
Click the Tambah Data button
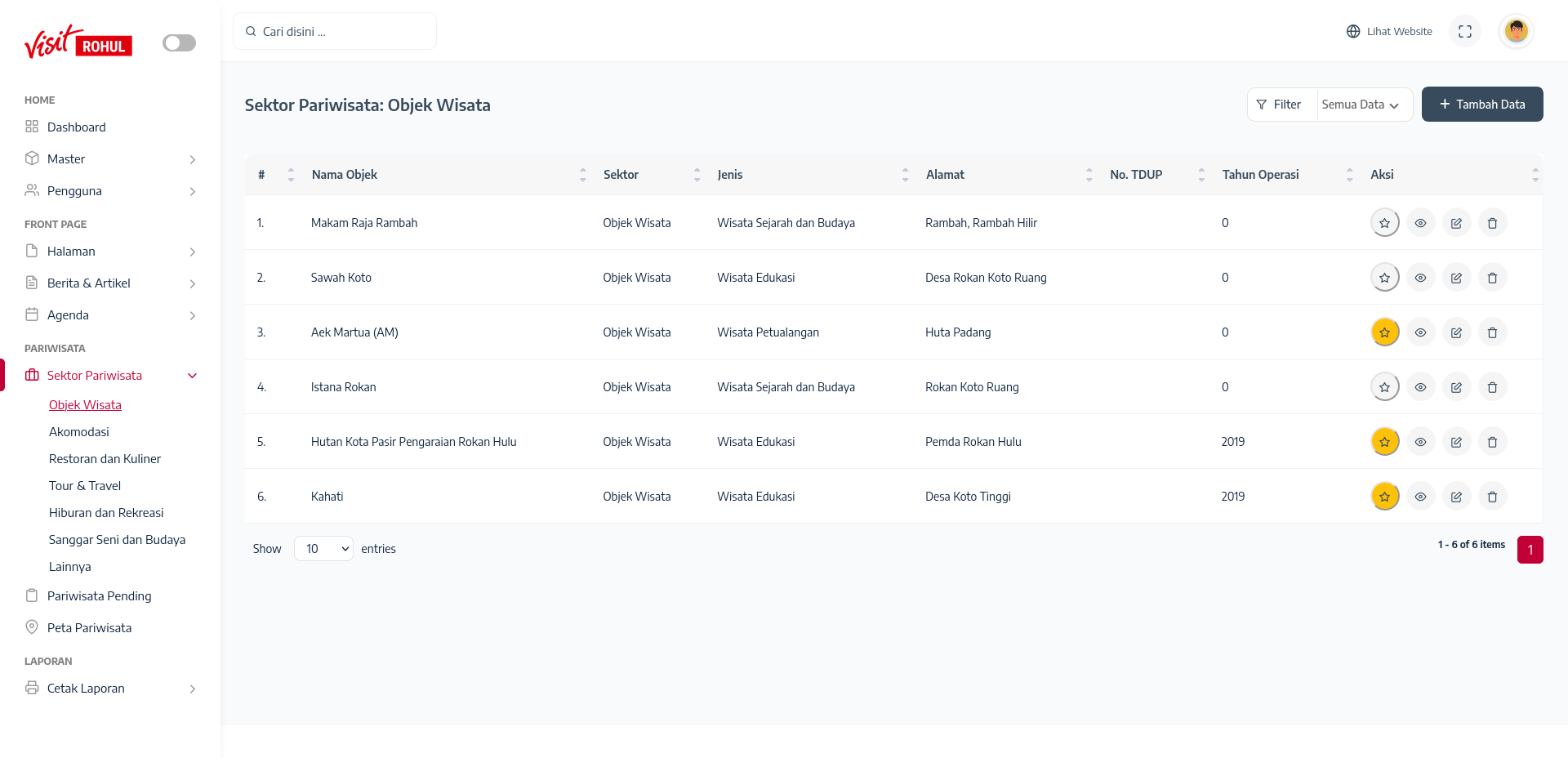click(x=1482, y=105)
